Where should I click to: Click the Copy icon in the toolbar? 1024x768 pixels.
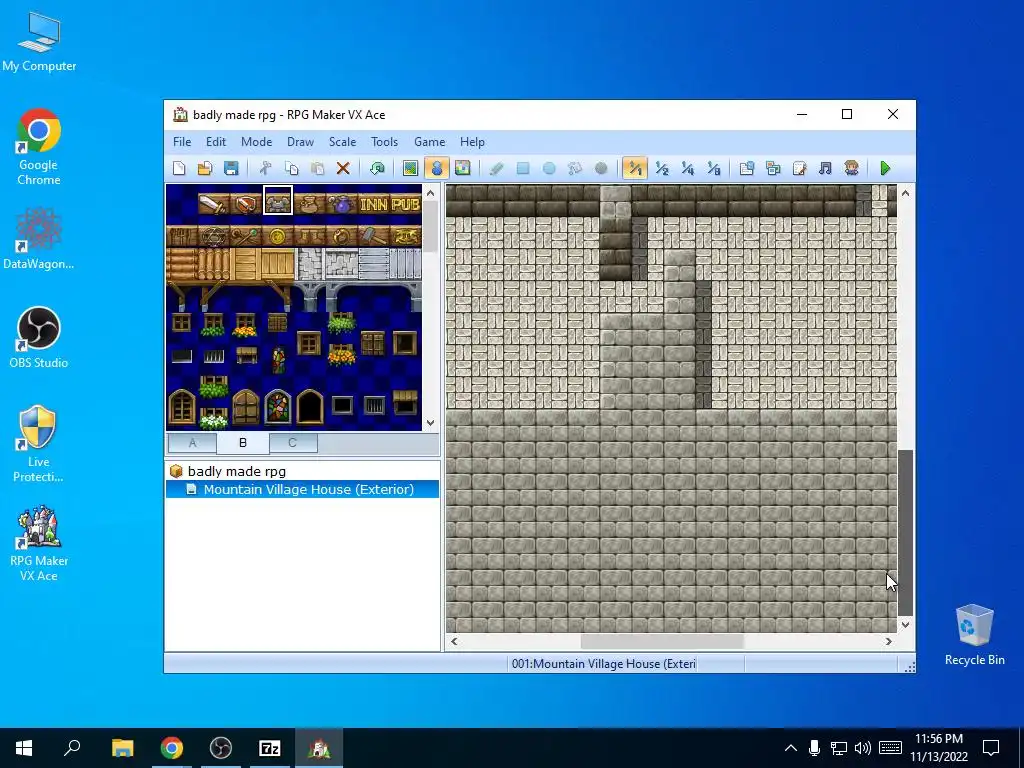(x=291, y=168)
